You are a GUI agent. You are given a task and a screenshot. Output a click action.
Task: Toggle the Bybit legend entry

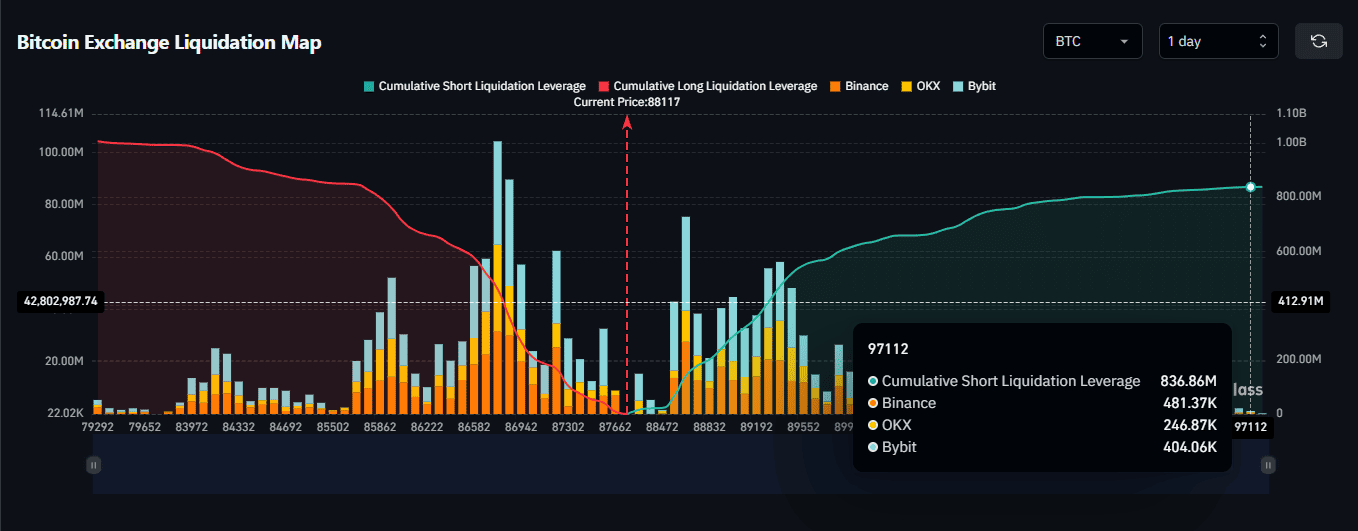point(975,86)
